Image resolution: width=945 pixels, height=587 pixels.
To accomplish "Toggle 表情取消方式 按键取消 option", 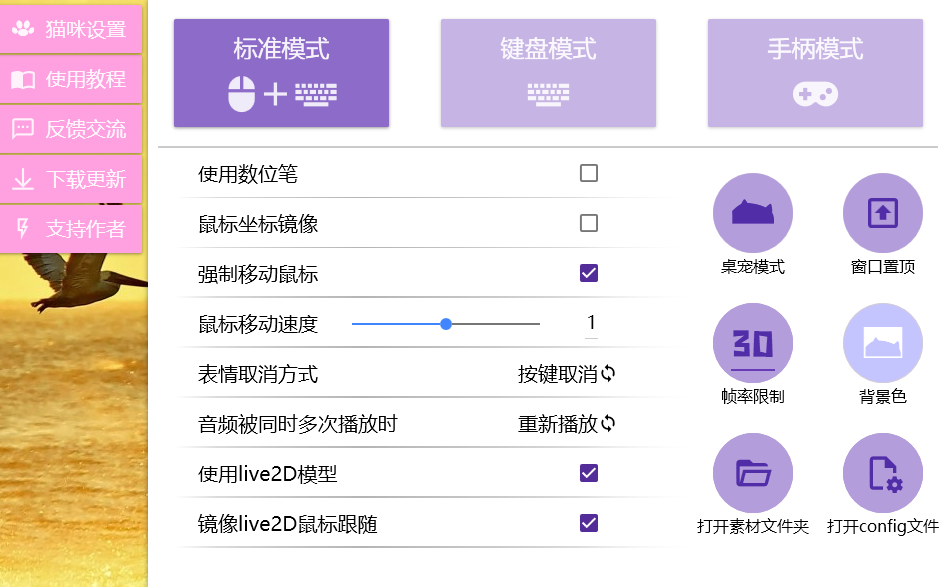I will [567, 374].
